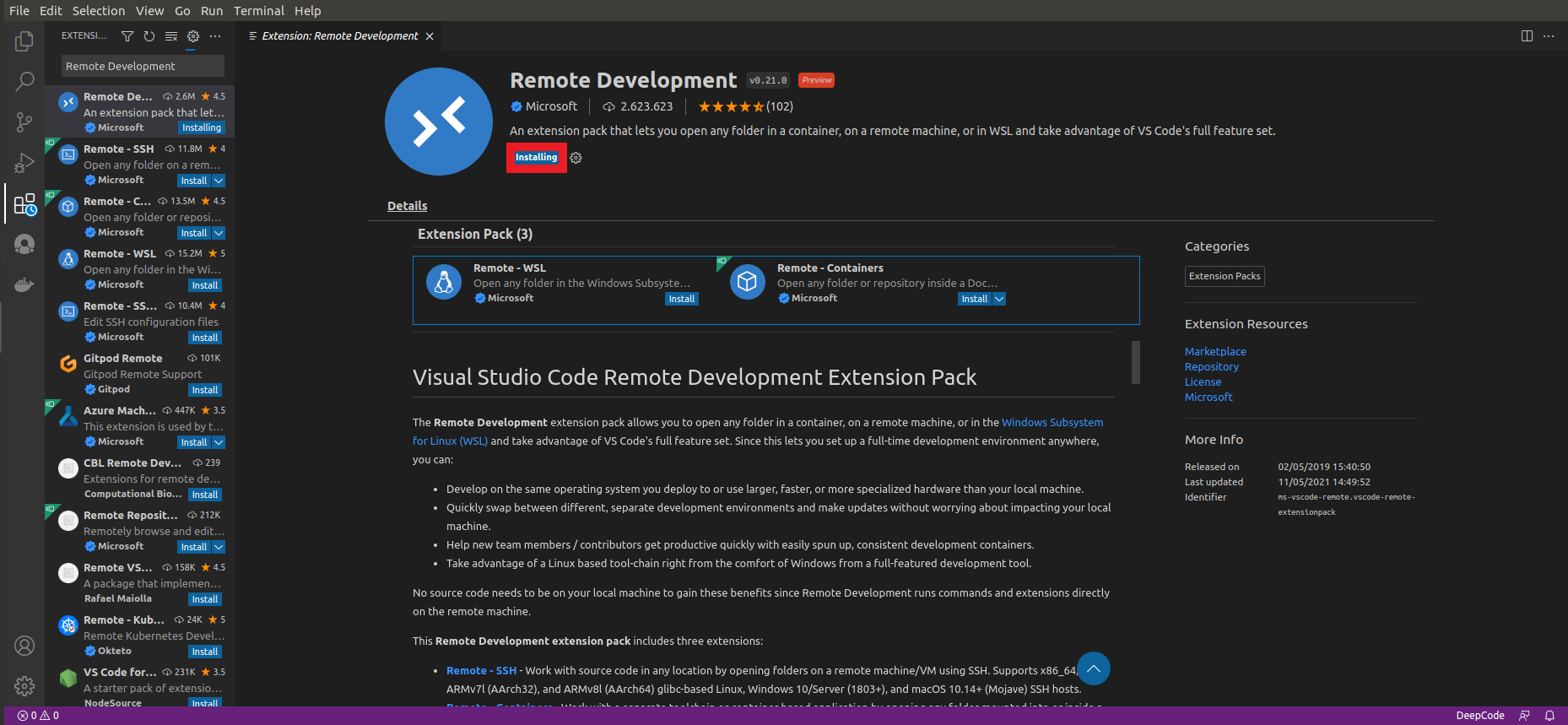Click the Installing button in header
The image size is (1568, 725).
pyautogui.click(x=536, y=158)
